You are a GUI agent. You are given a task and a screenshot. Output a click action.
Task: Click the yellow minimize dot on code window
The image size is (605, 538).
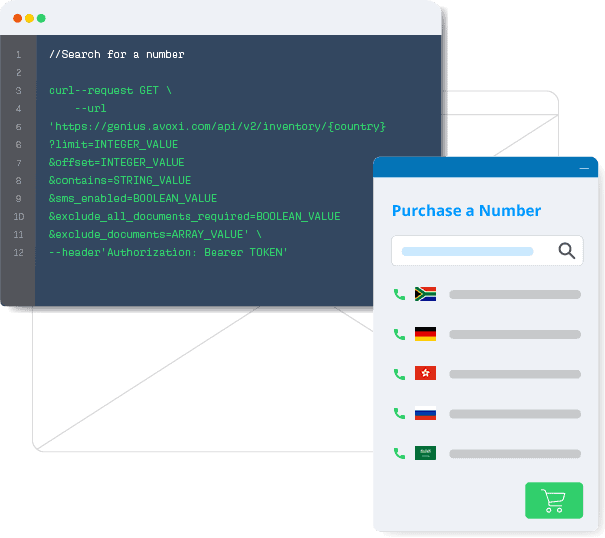coord(29,18)
